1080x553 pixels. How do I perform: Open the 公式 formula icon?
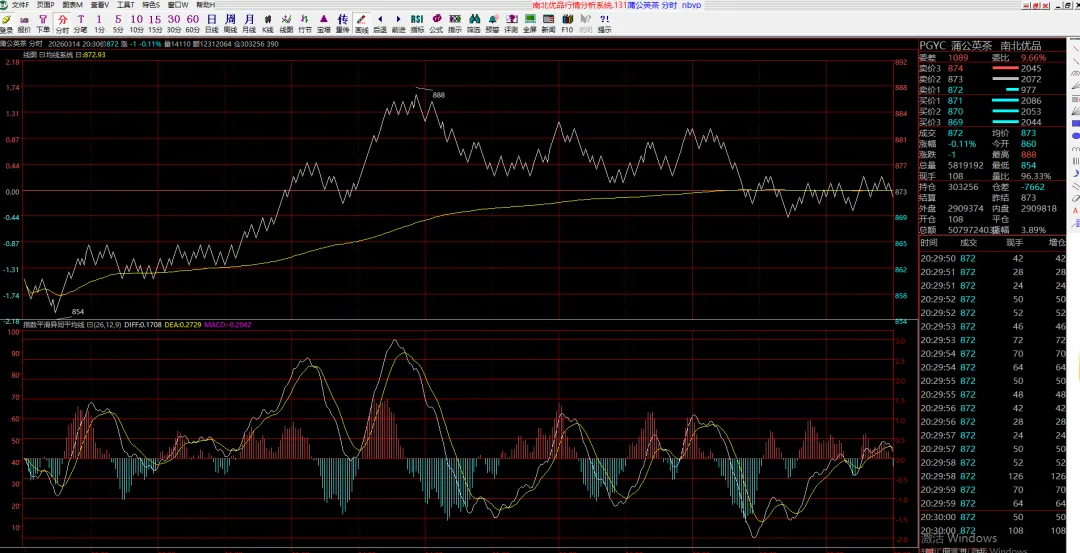pos(436,23)
